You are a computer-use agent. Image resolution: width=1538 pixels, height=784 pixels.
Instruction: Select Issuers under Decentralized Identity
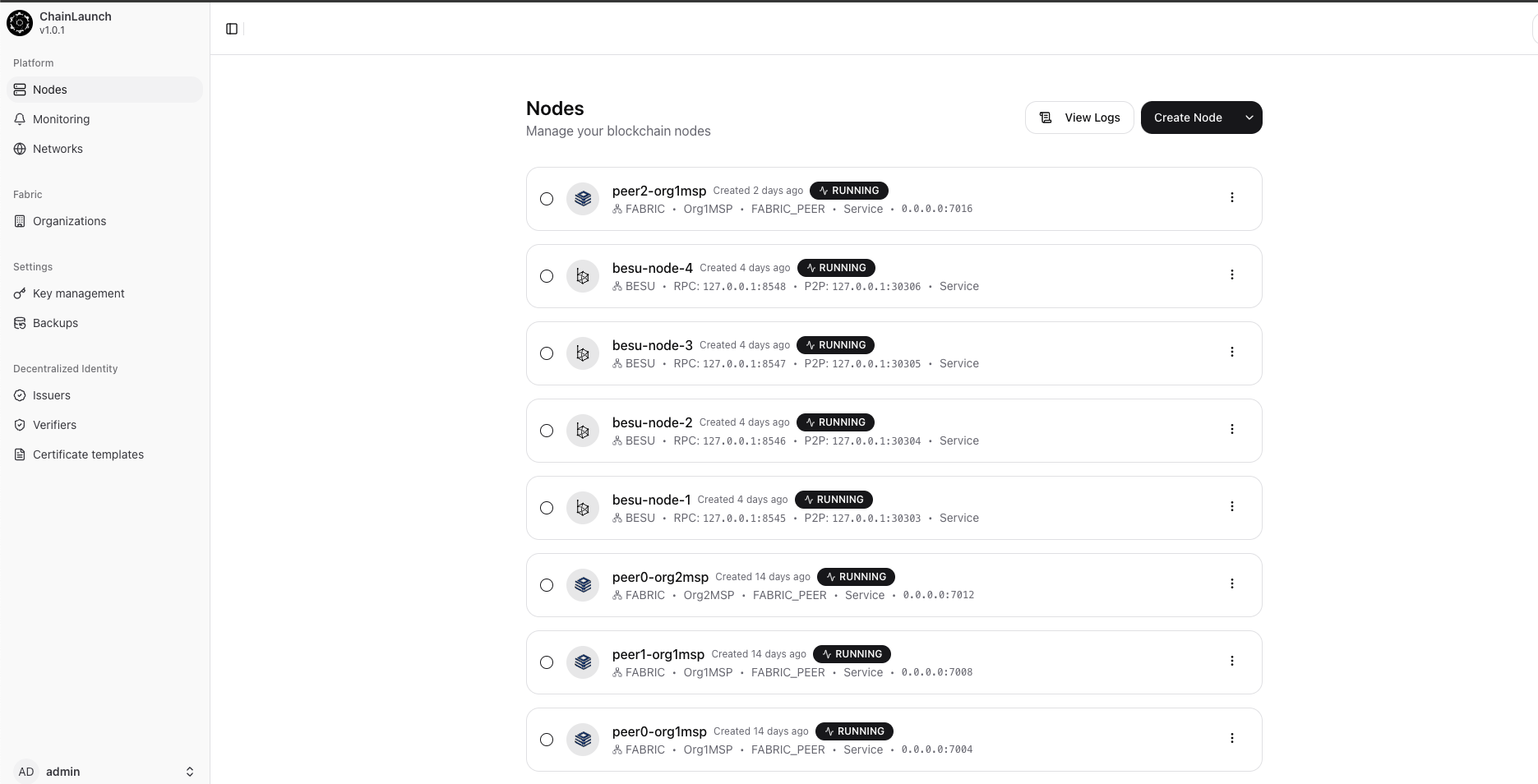tap(52, 395)
